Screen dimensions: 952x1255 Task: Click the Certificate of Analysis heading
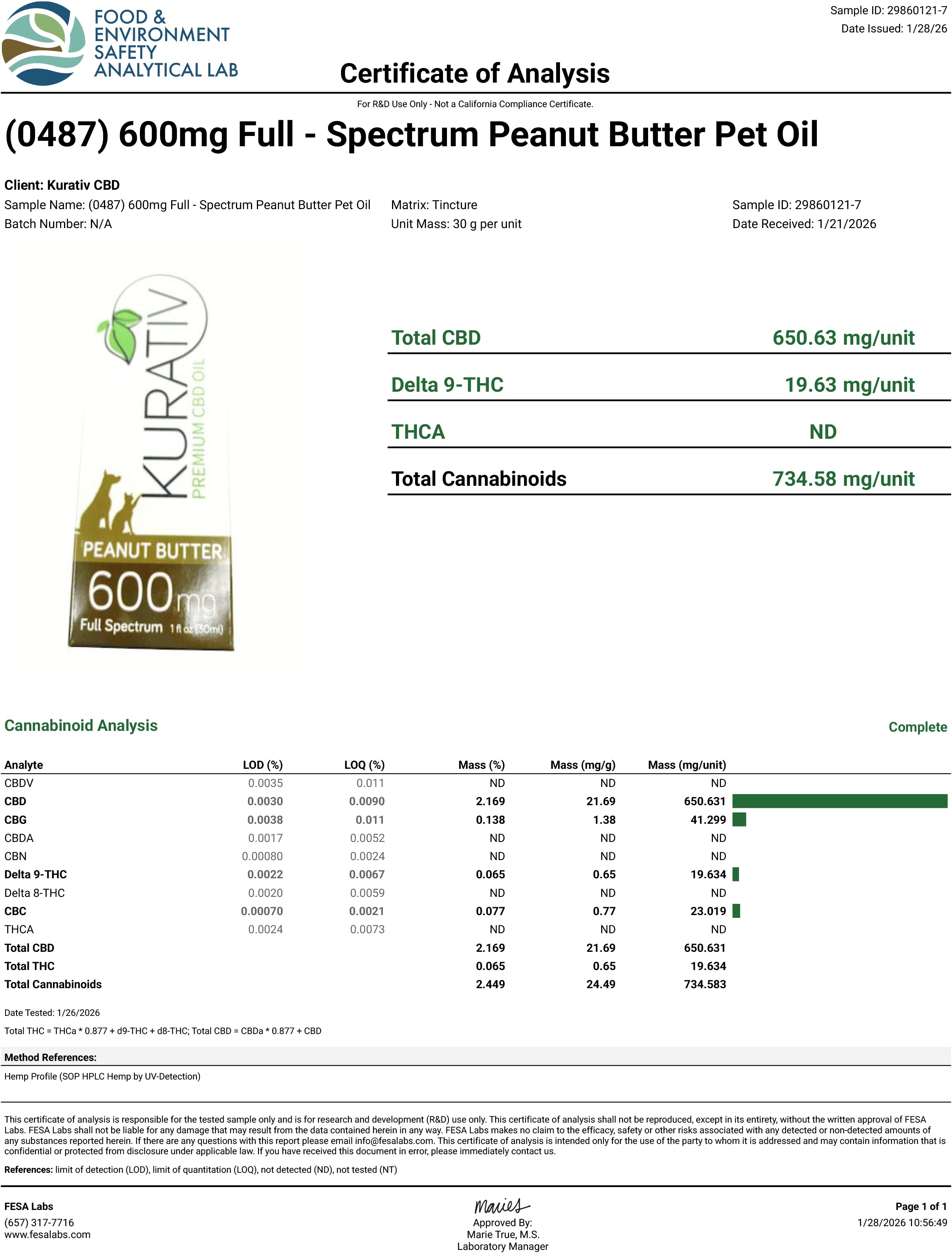pyautogui.click(x=474, y=74)
